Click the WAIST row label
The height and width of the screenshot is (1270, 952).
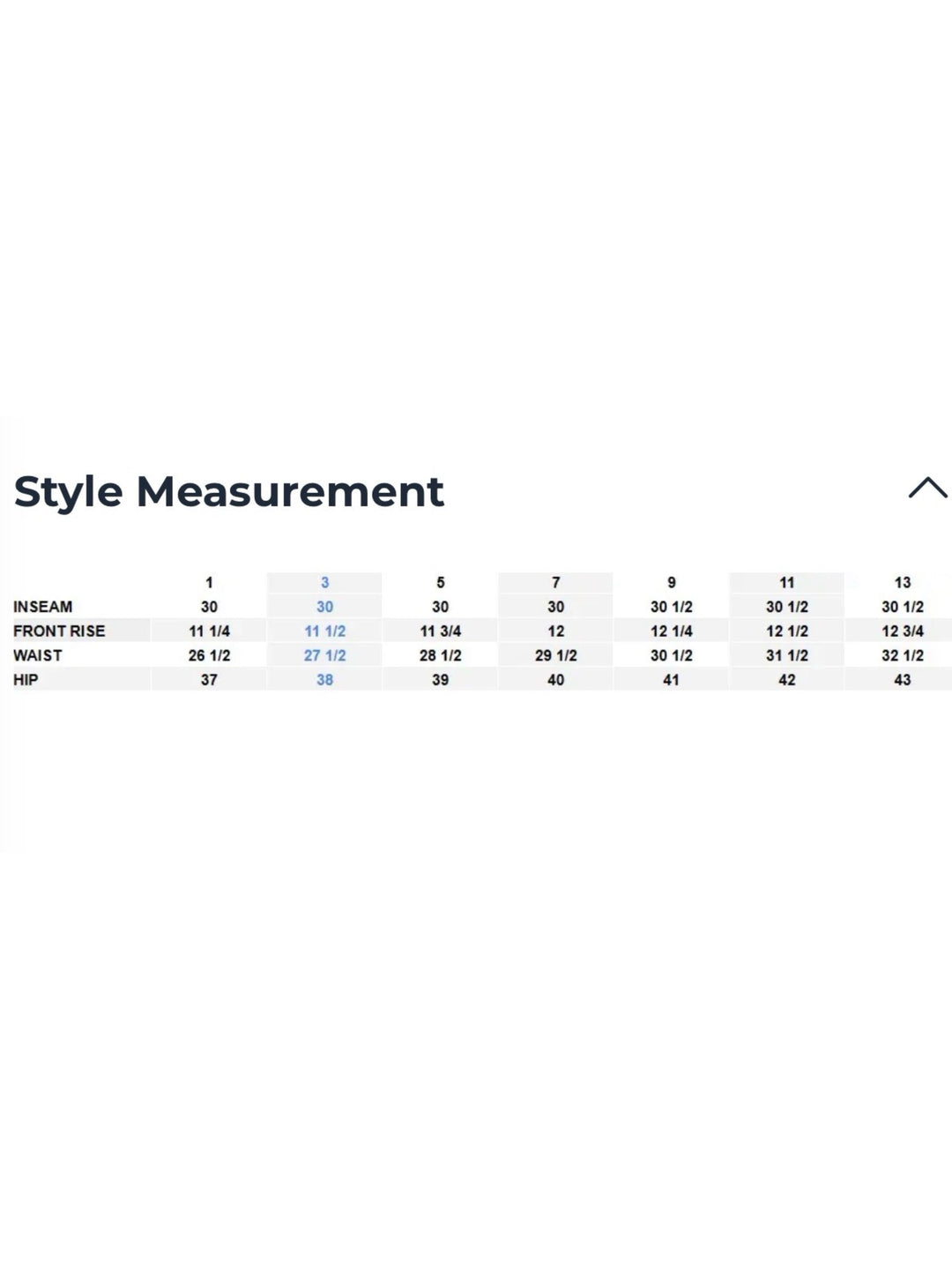[38, 655]
